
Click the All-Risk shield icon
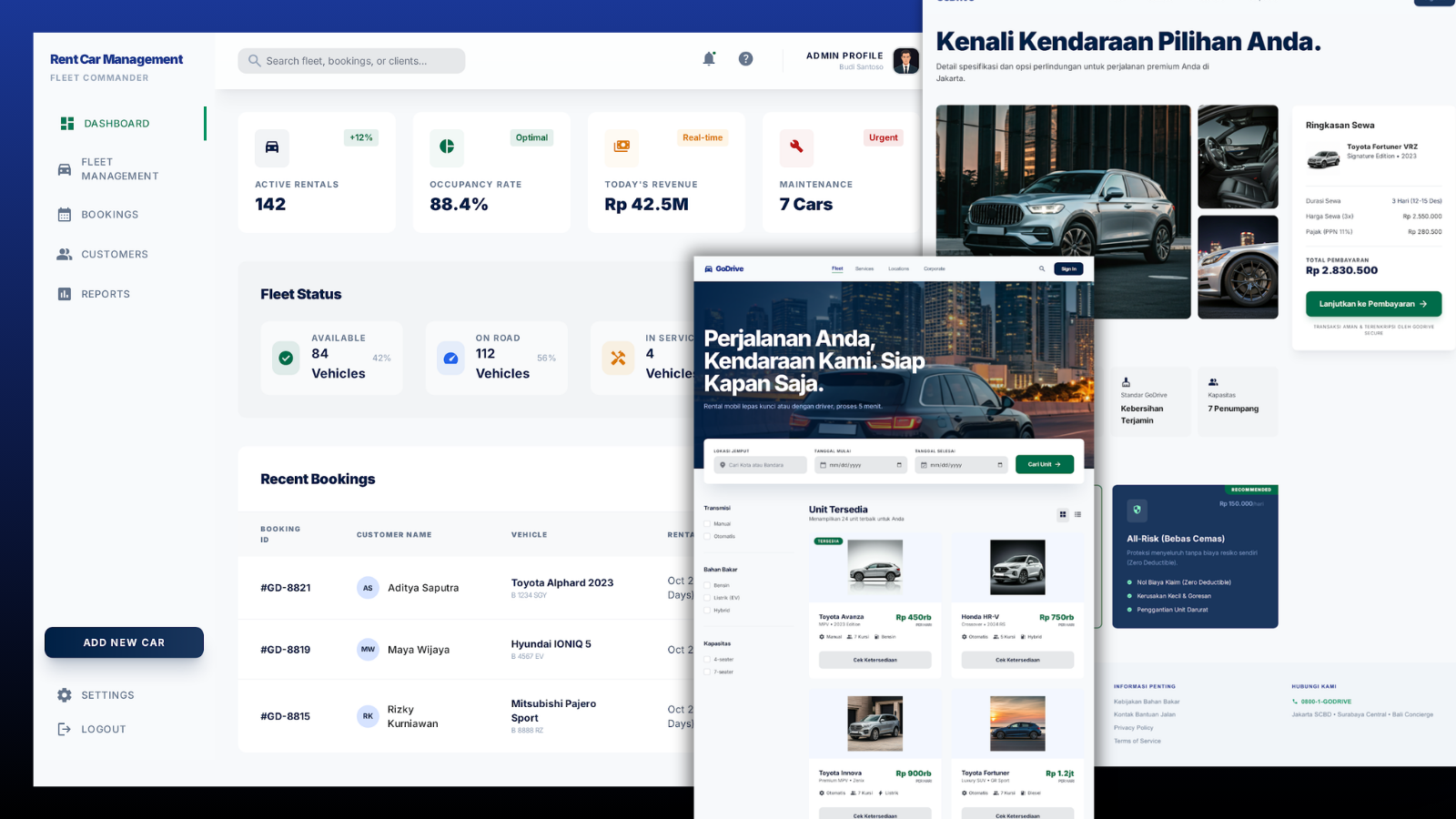(x=1137, y=510)
